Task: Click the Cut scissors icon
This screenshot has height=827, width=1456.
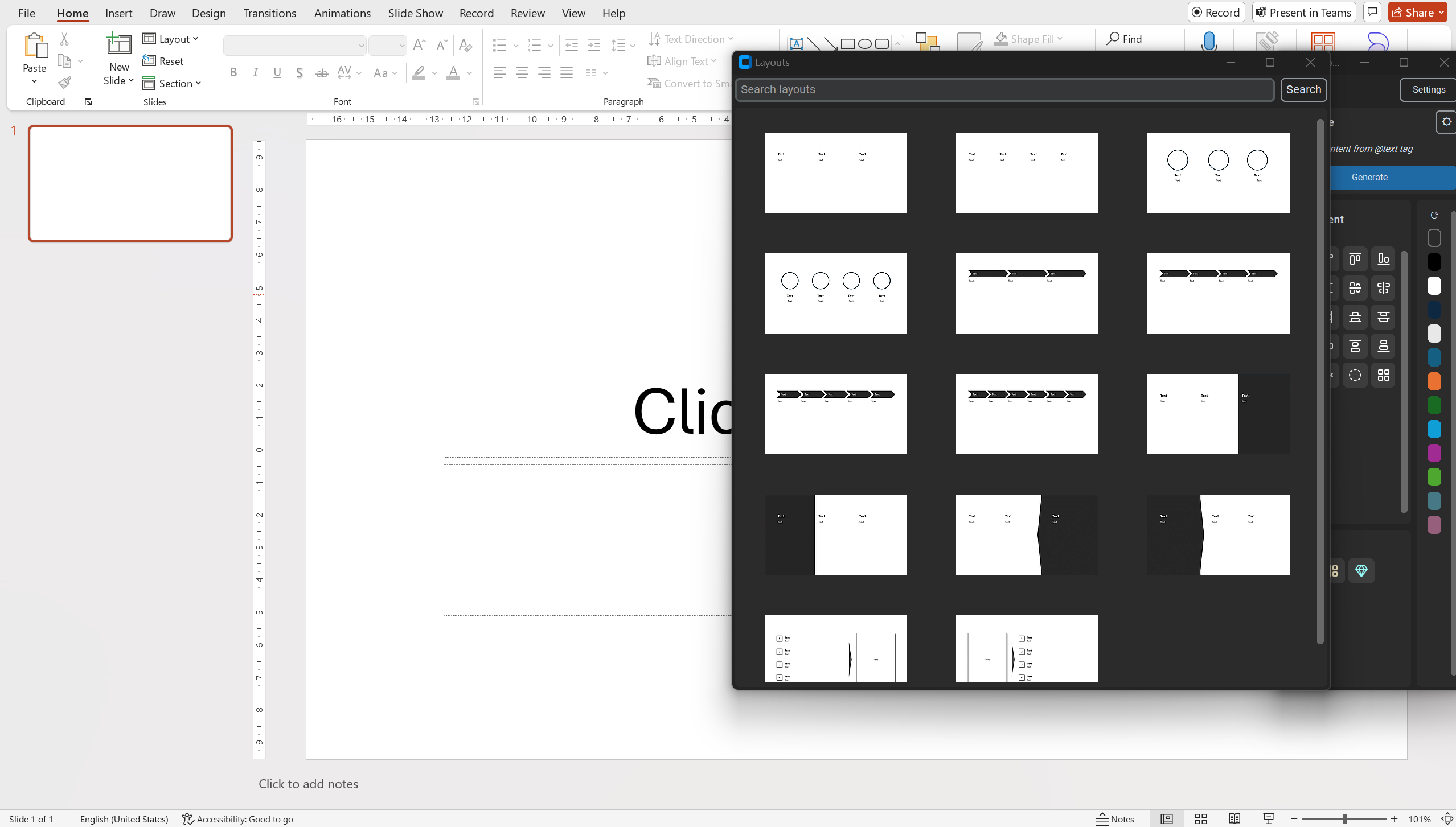Action: click(64, 39)
